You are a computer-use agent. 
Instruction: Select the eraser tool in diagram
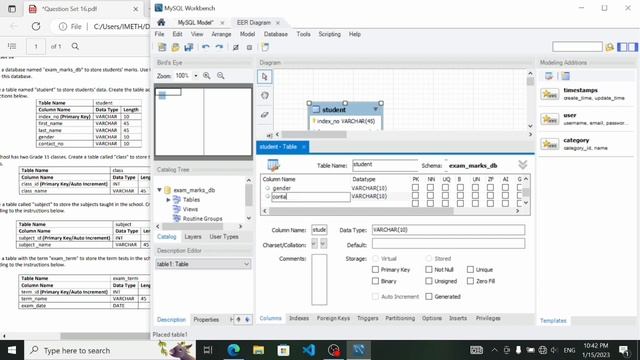[264, 115]
